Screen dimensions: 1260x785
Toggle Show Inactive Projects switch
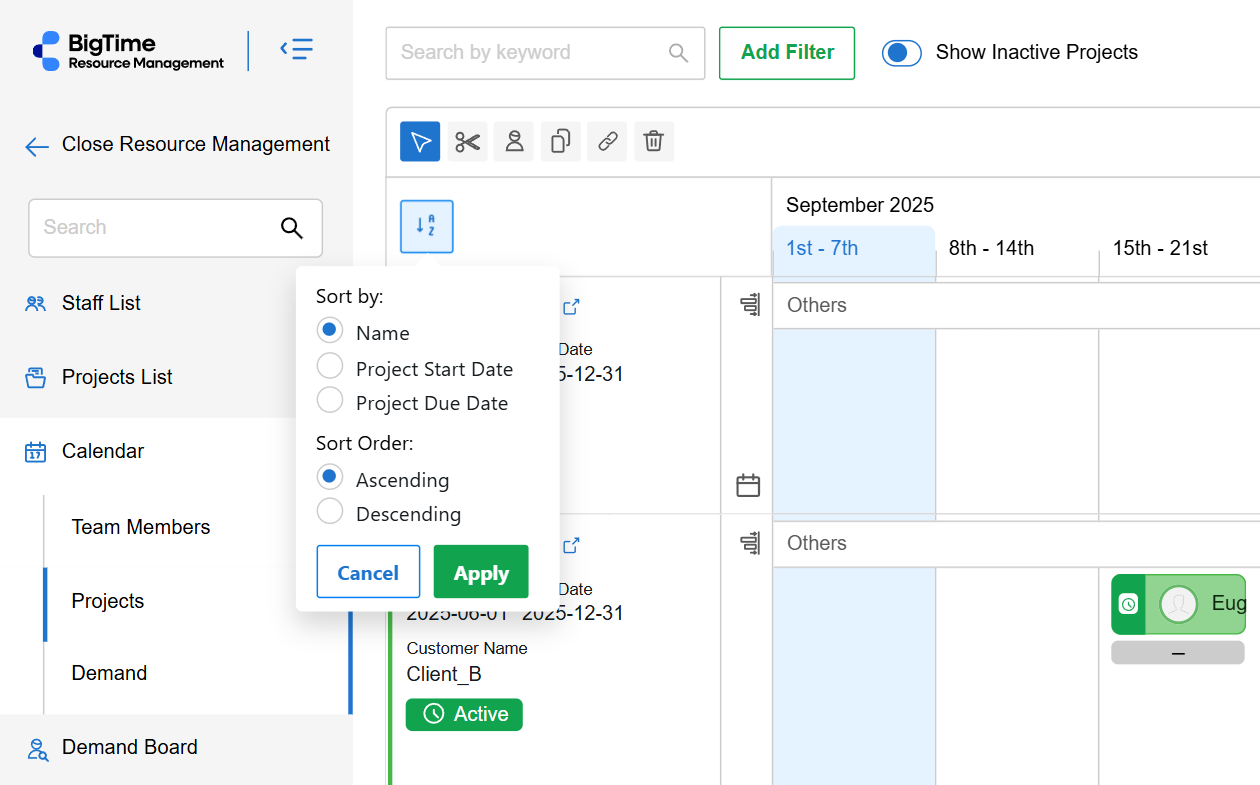(901, 53)
